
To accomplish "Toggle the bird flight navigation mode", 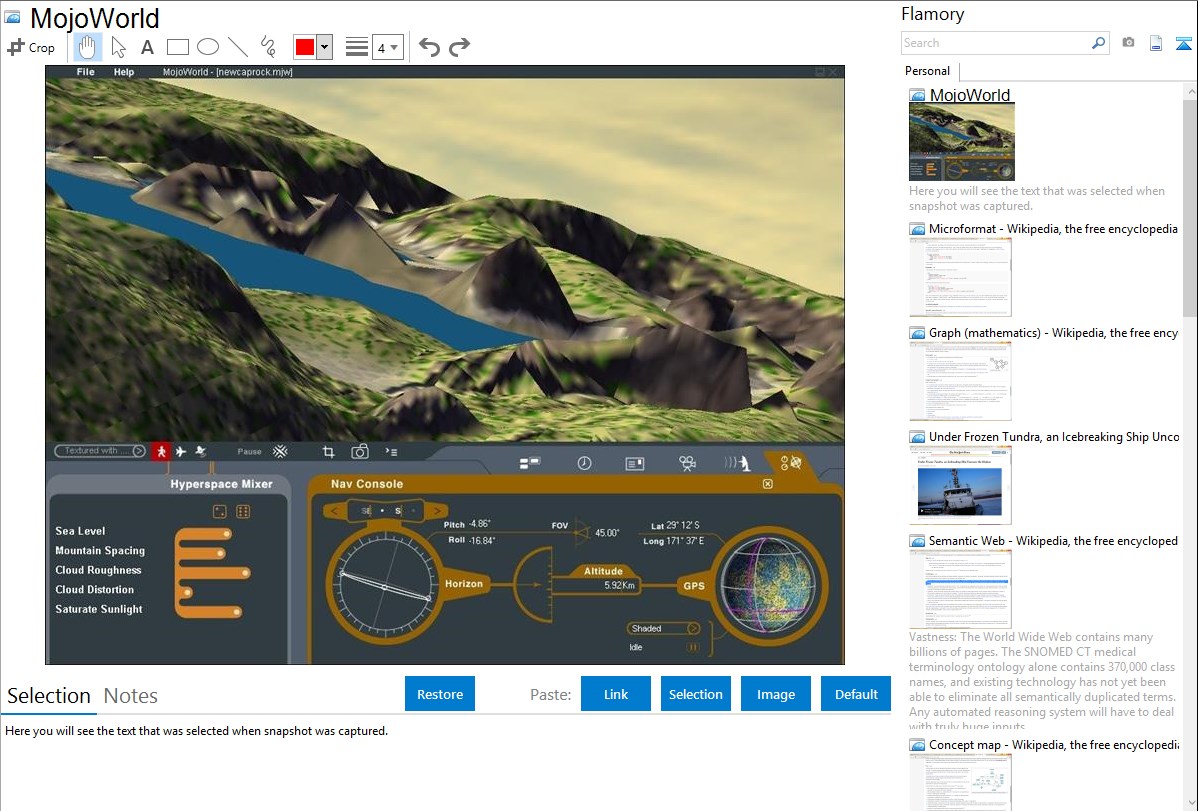I will tap(201, 452).
